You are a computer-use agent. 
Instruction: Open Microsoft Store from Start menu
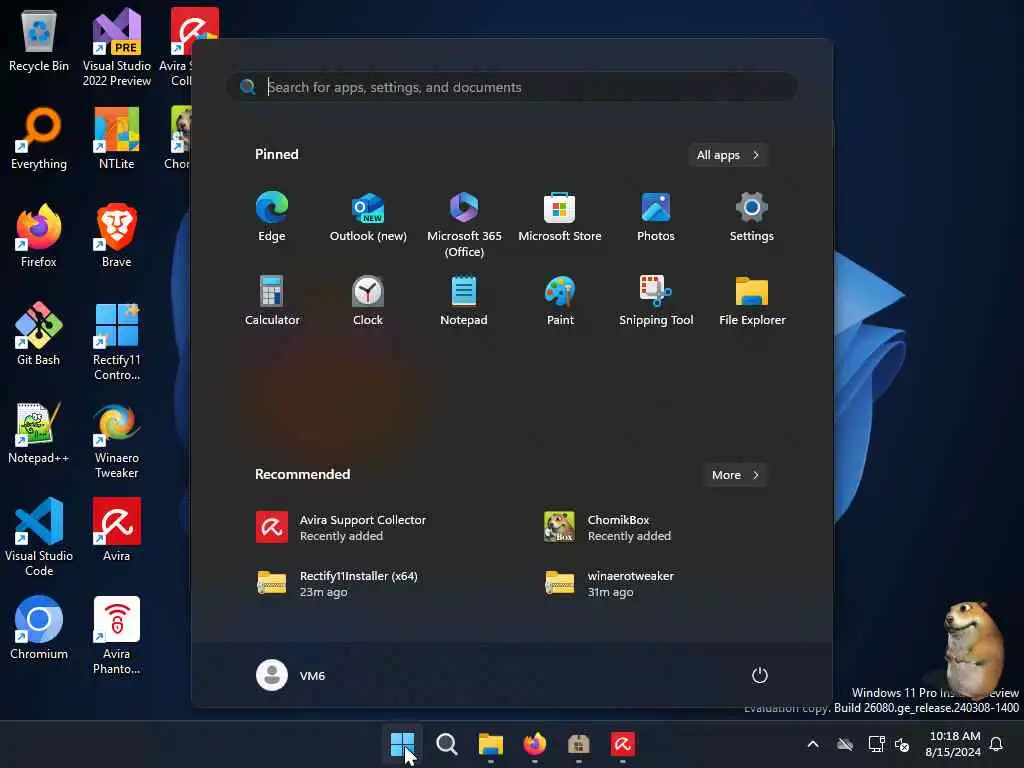[560, 217]
